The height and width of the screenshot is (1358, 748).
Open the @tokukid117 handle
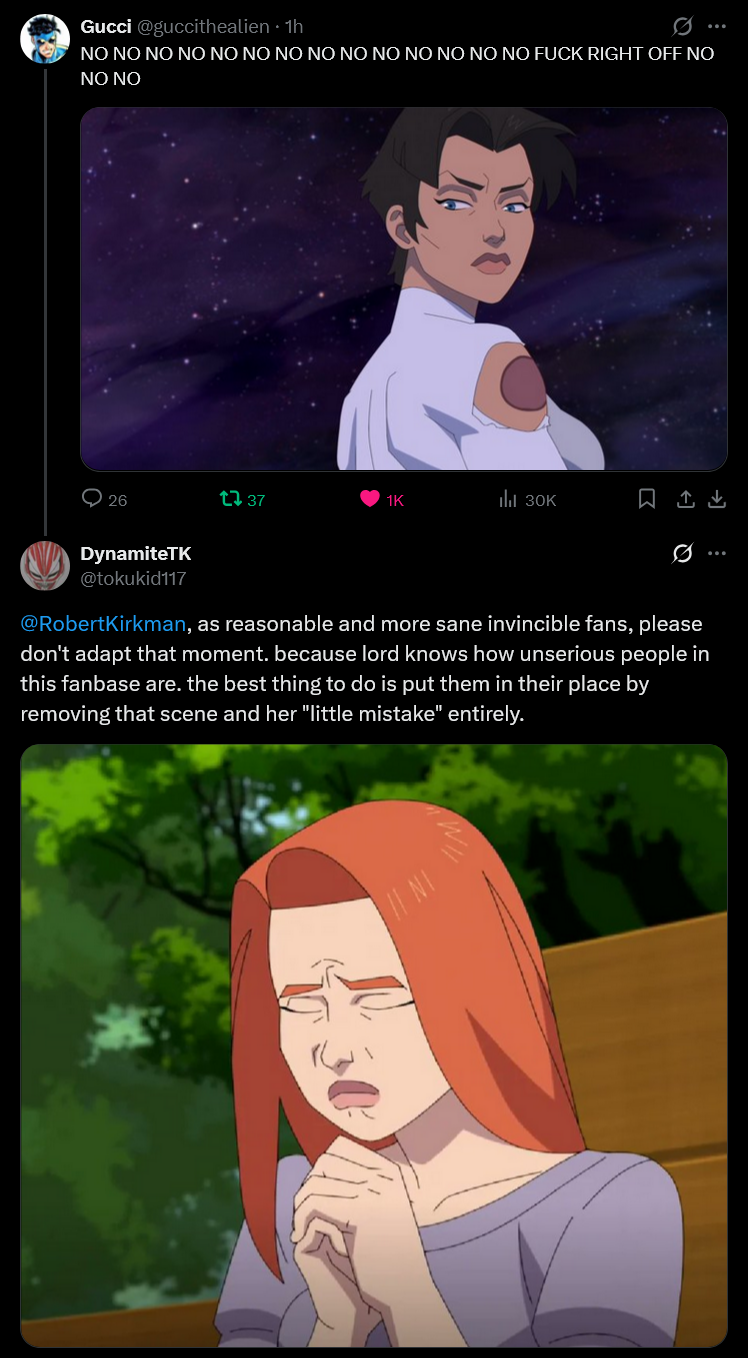coord(133,578)
